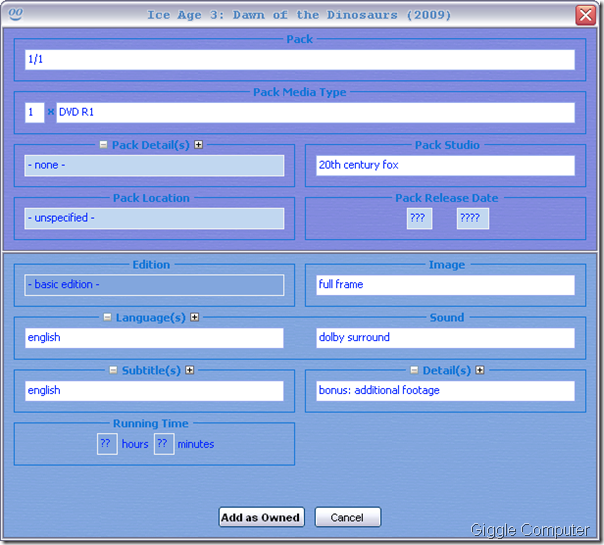This screenshot has height=545, width=604.
Task: Click the release date year box '????'
Action: (473, 218)
